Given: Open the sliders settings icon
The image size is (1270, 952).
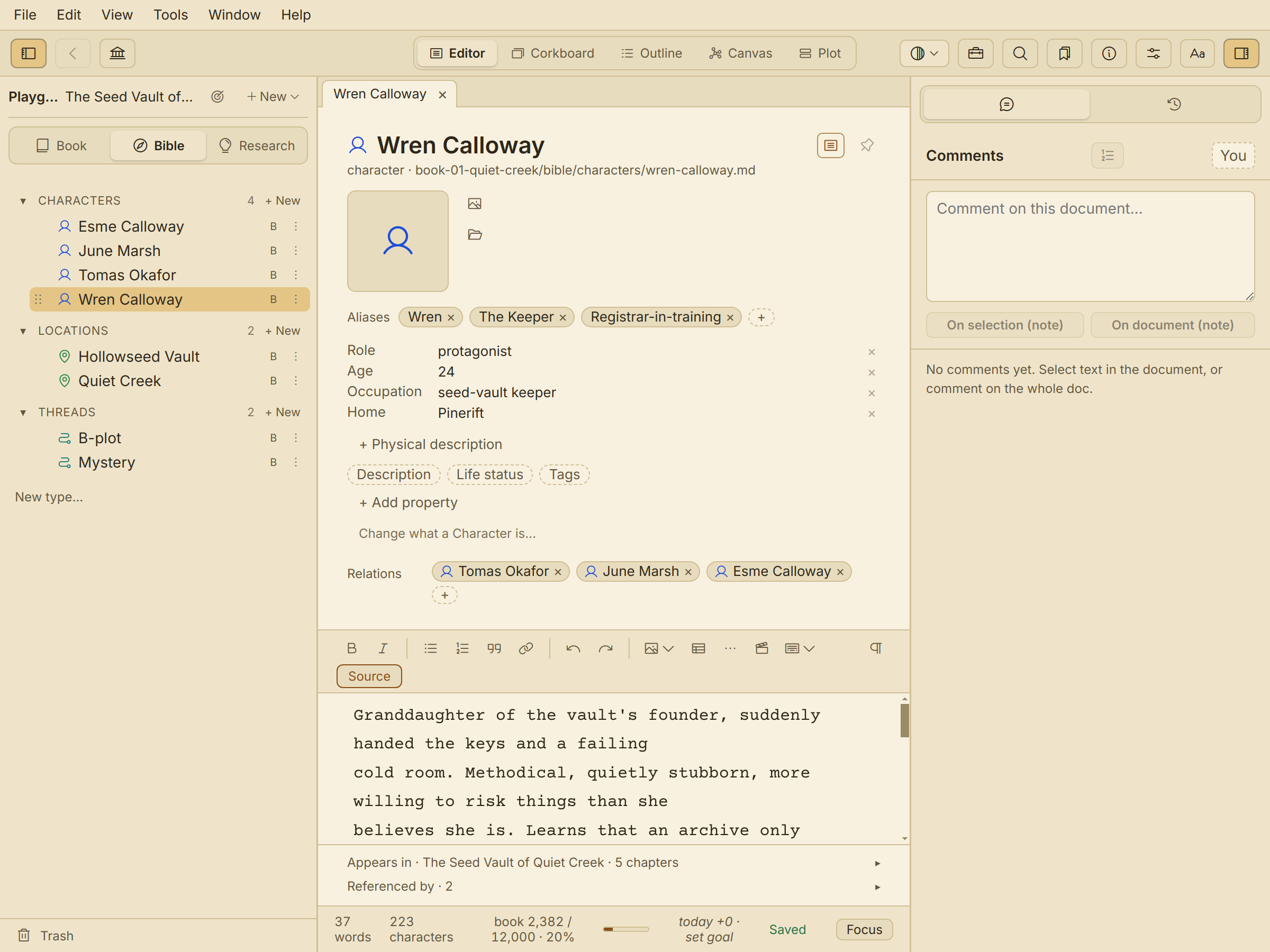Looking at the screenshot, I should [x=1153, y=53].
